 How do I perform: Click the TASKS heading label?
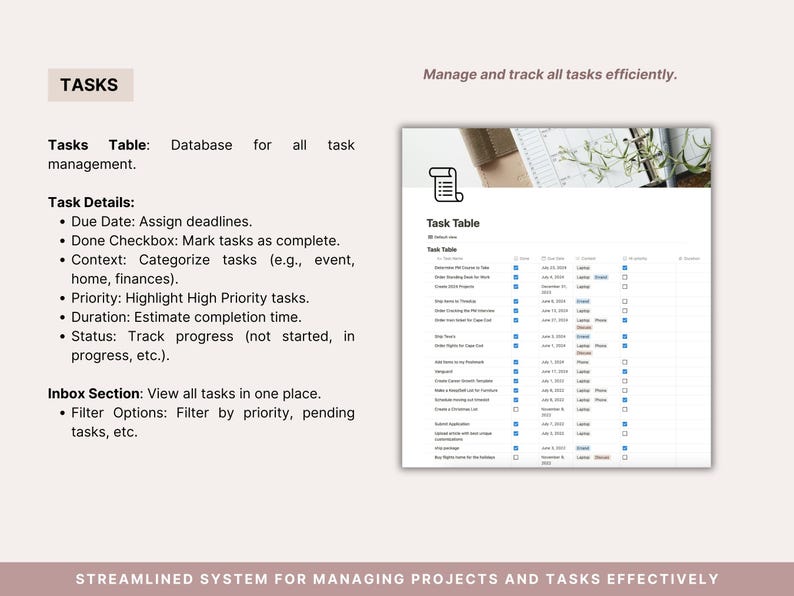(x=90, y=85)
